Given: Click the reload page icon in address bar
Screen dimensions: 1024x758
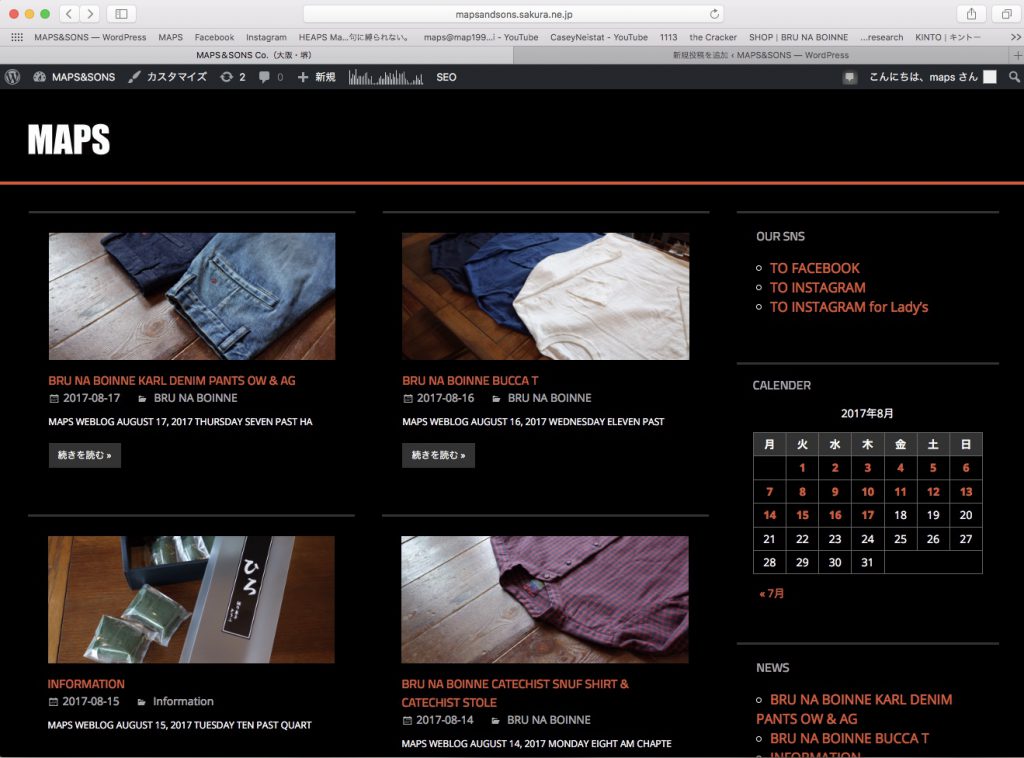Looking at the screenshot, I should pos(714,14).
